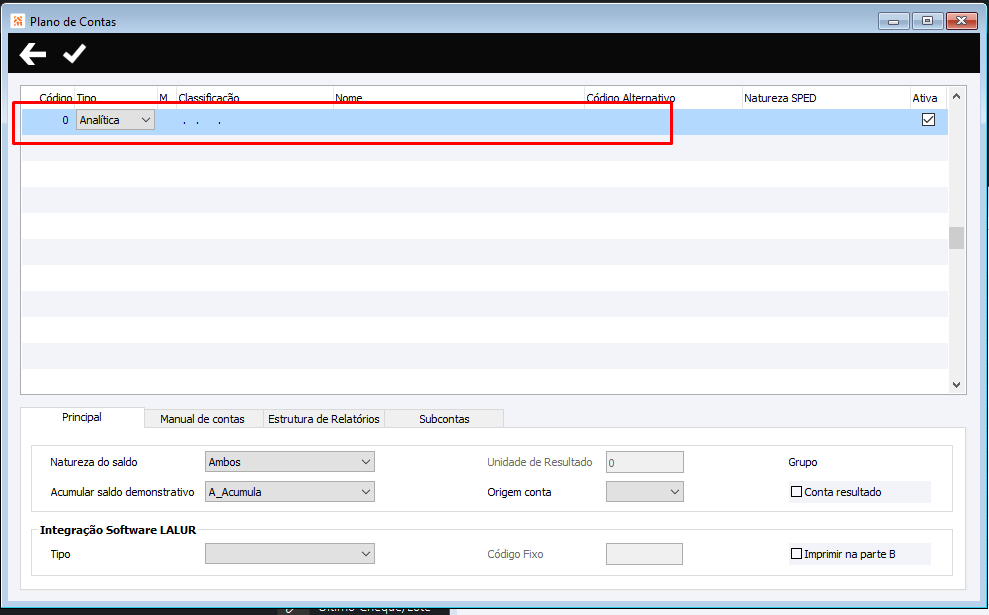Check Imprimir na parte B
This screenshot has height=615, width=989.
point(796,554)
